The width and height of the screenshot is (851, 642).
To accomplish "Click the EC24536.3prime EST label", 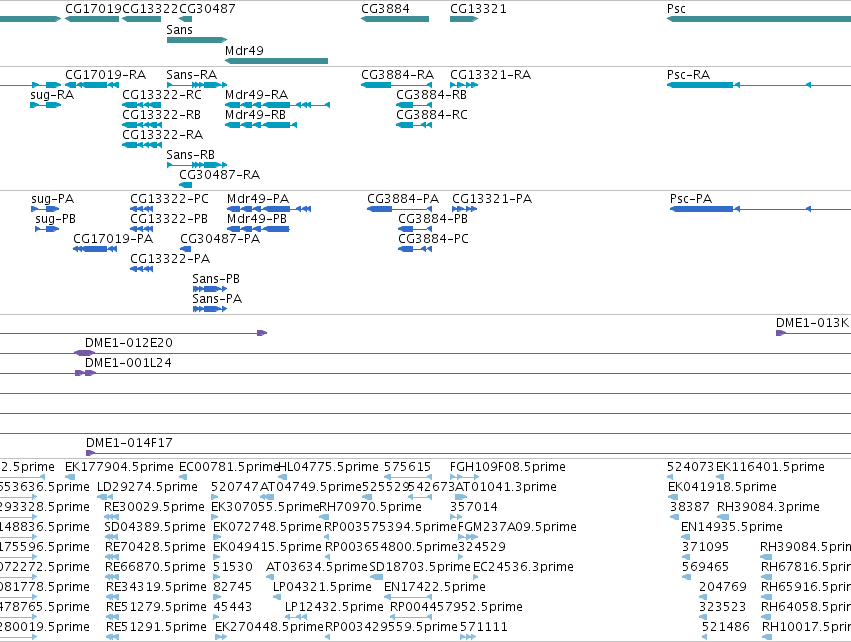I will tap(523, 567).
